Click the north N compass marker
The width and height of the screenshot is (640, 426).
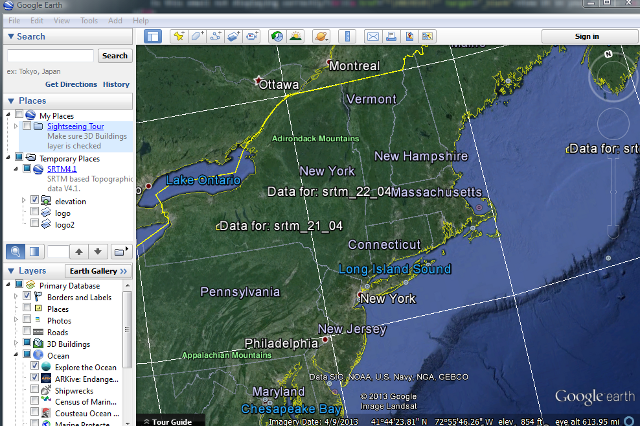coord(608,53)
